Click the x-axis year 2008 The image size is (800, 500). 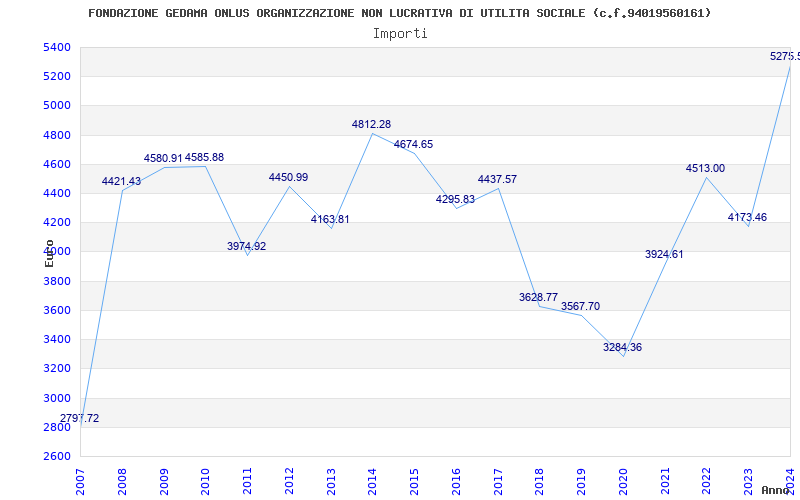click(122, 482)
